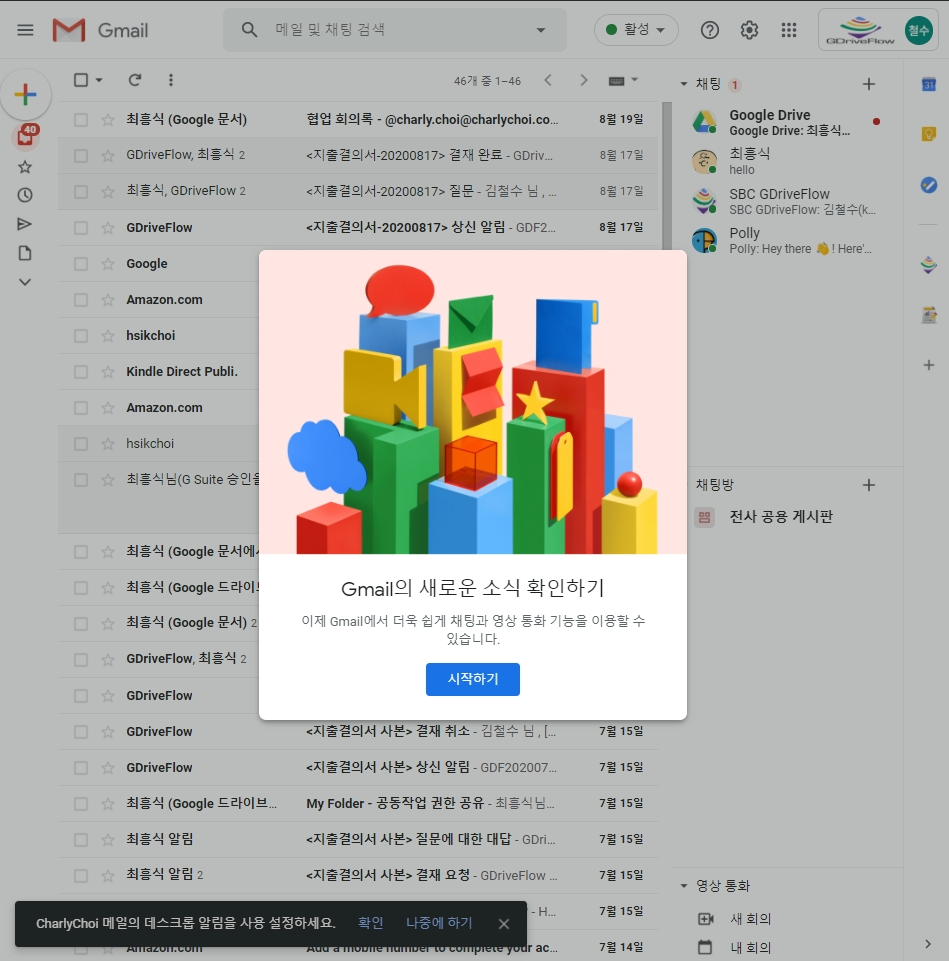Start 새 회의 video meeting
The width and height of the screenshot is (949, 961).
point(734,919)
